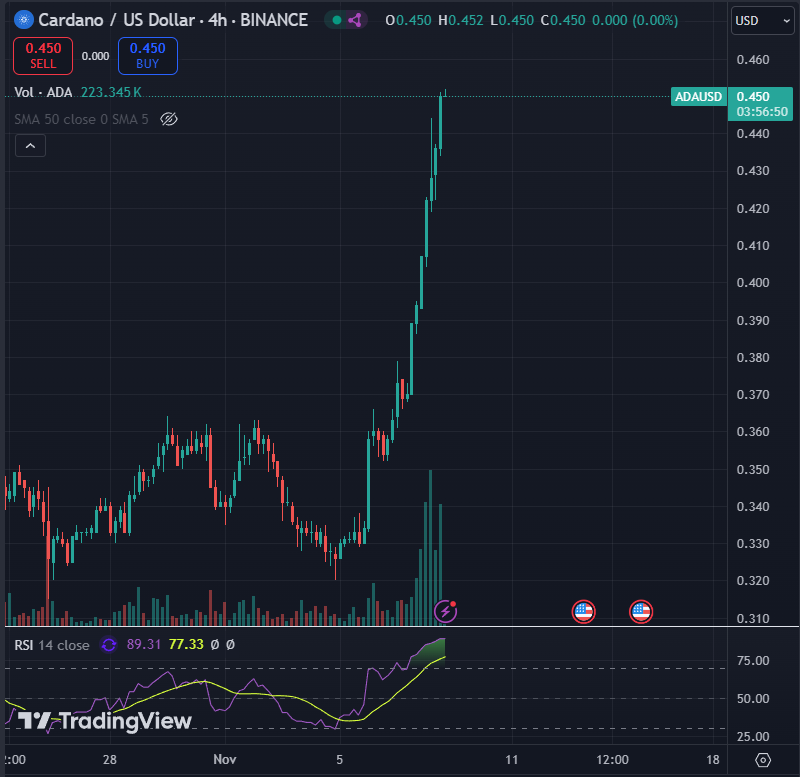The width and height of the screenshot is (800, 777).
Task: Click the 4h interval in chart title
Action: 217,20
